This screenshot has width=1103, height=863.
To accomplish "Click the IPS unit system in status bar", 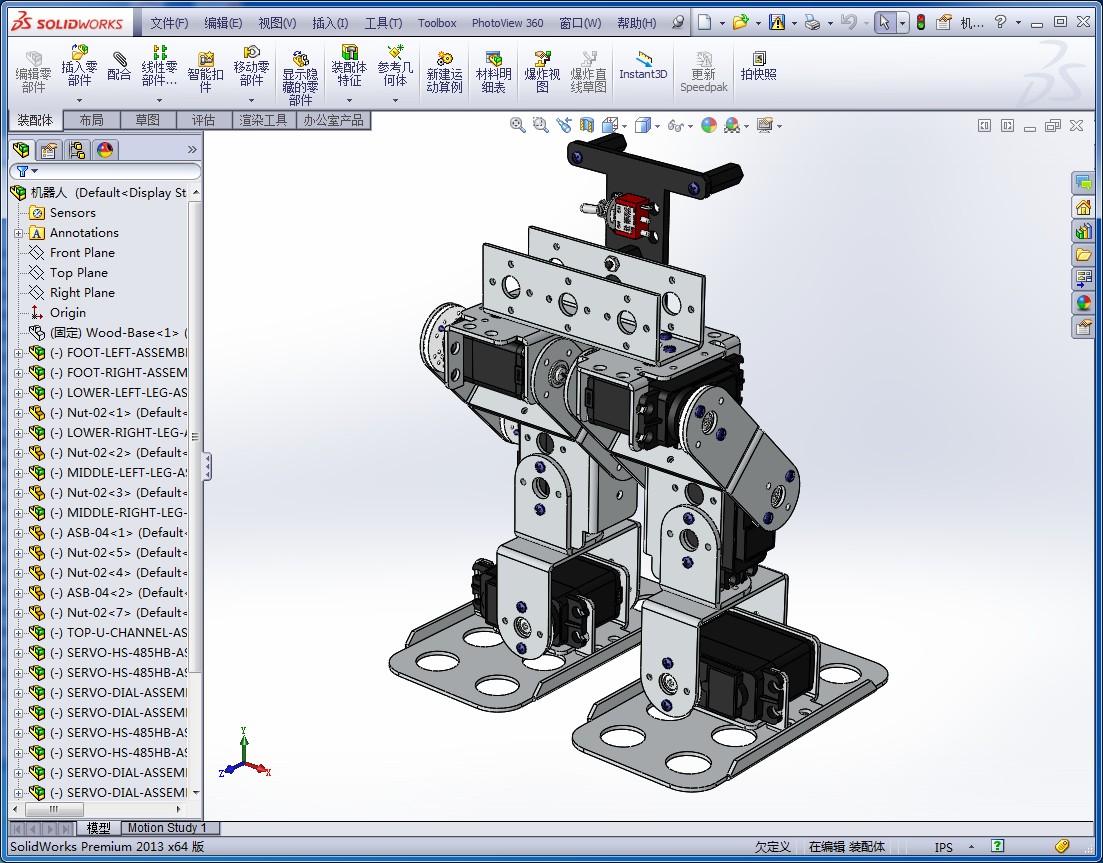I will (x=943, y=847).
